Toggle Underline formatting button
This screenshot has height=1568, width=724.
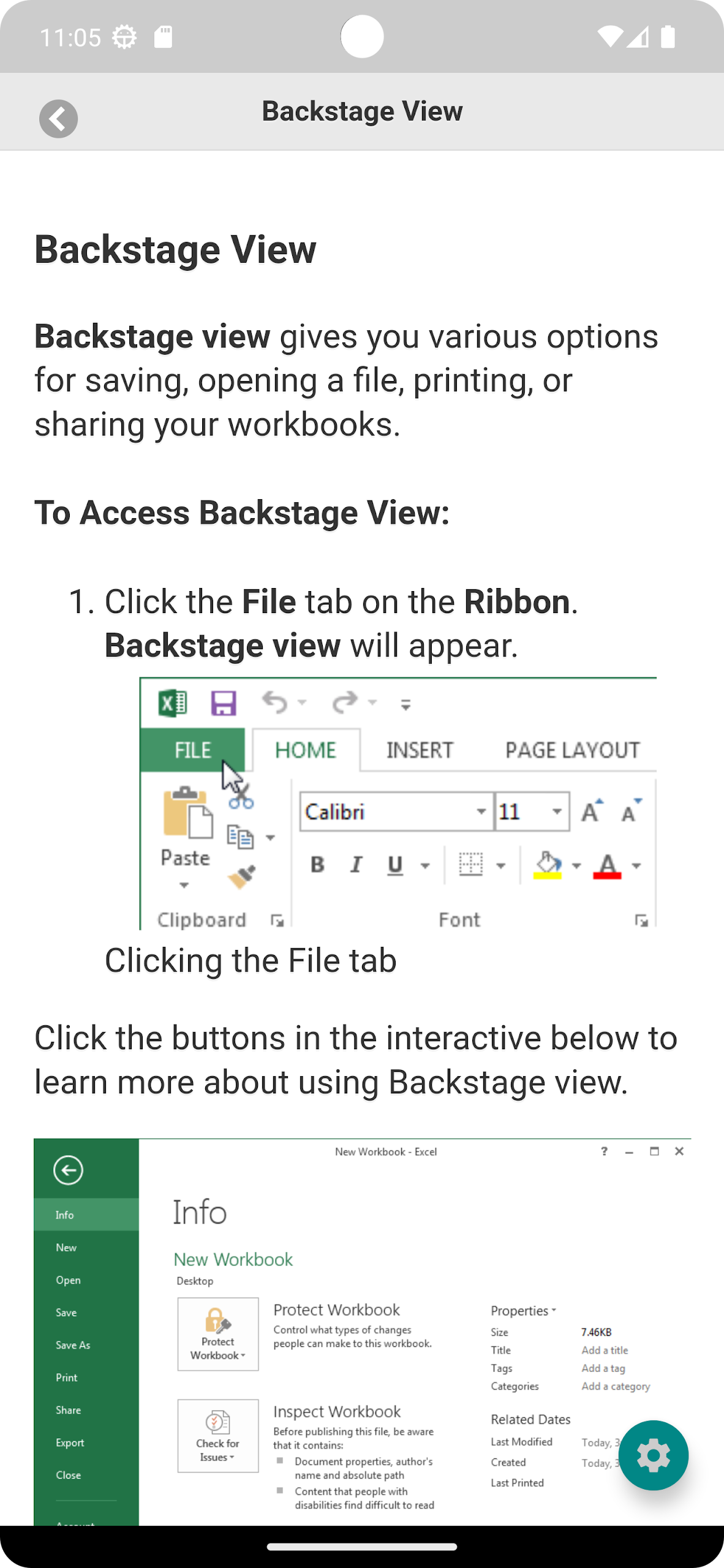(x=395, y=865)
